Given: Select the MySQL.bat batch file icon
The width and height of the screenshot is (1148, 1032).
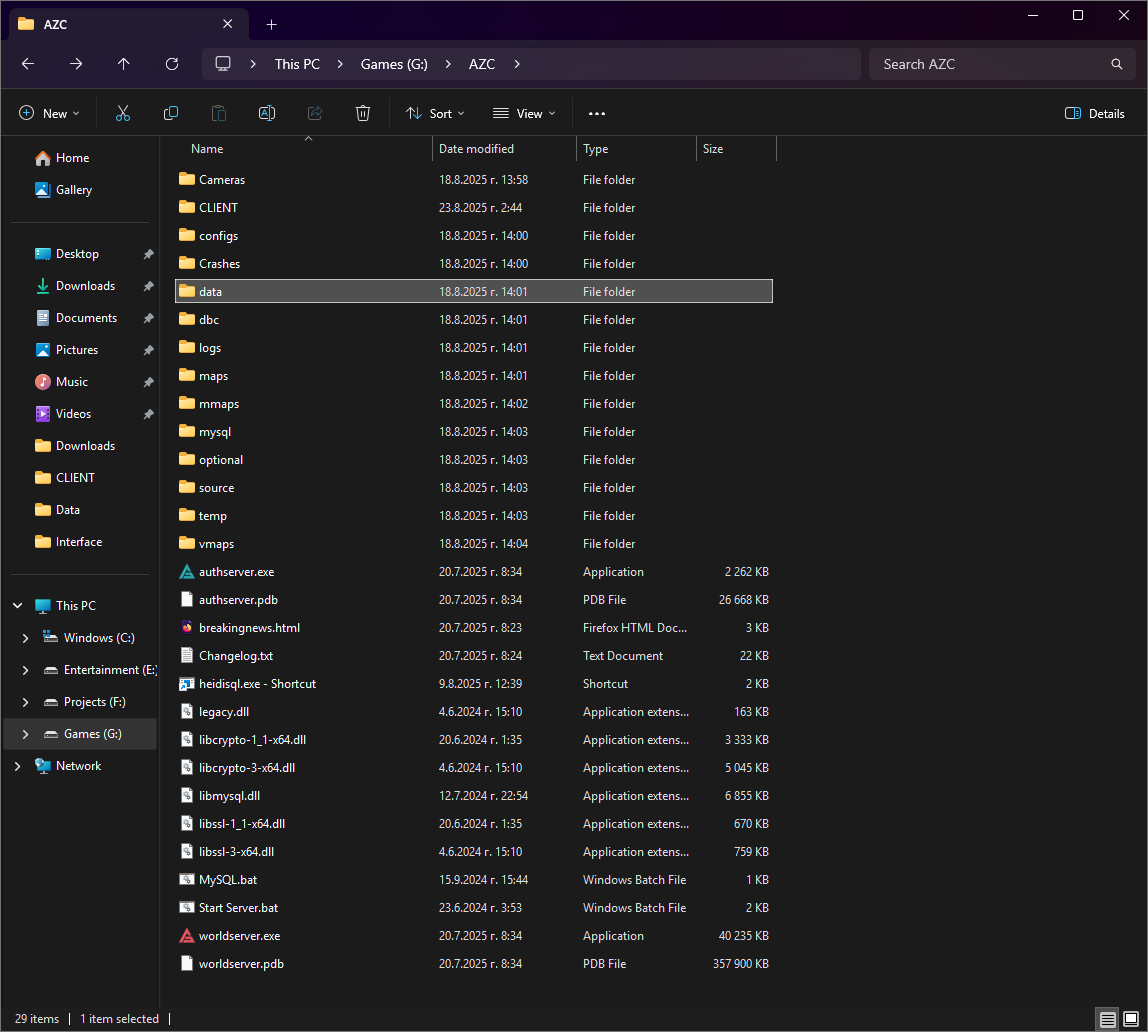Looking at the screenshot, I should 187,880.
